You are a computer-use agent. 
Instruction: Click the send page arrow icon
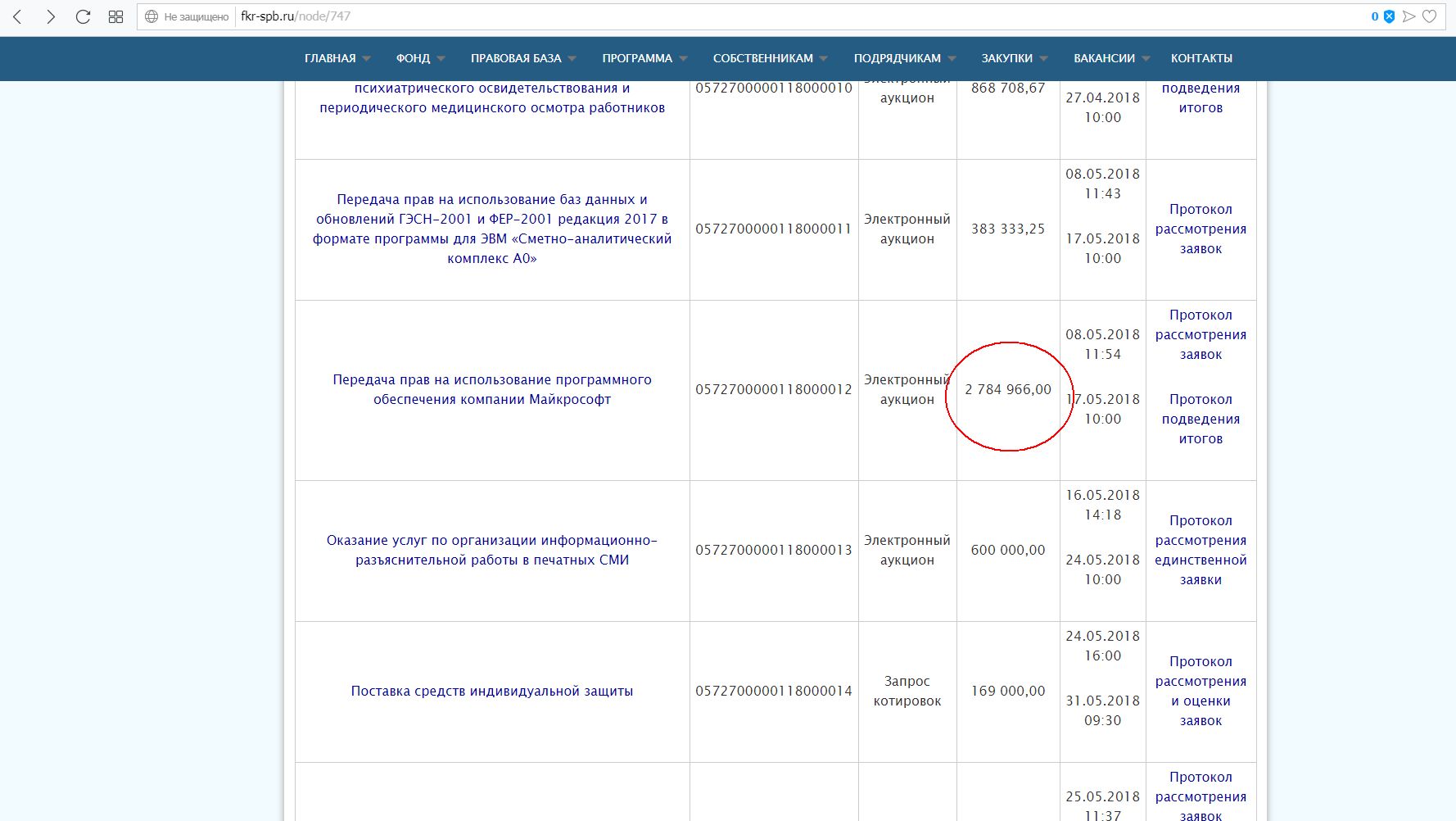coord(1409,16)
